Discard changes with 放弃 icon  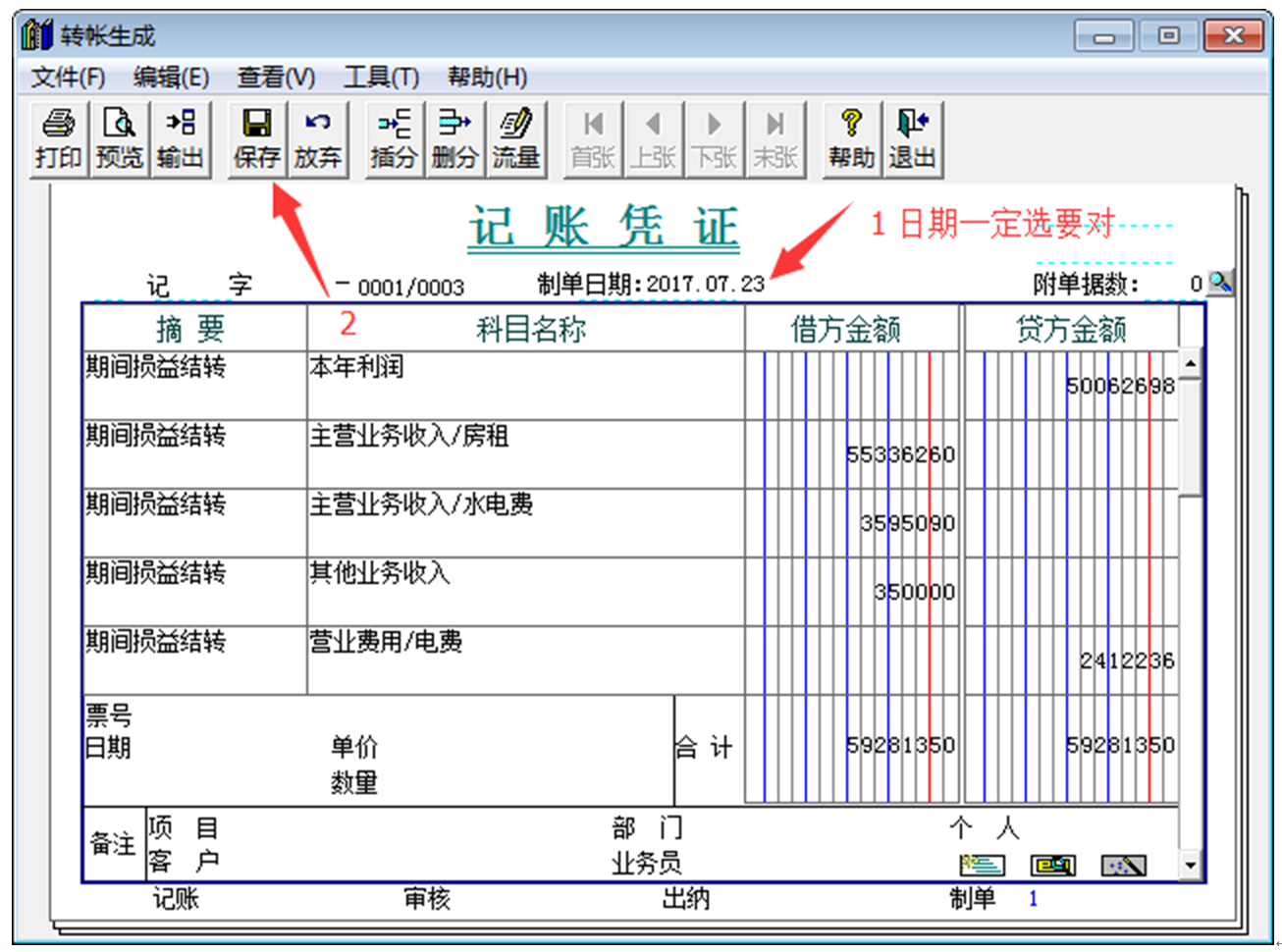tap(317, 138)
